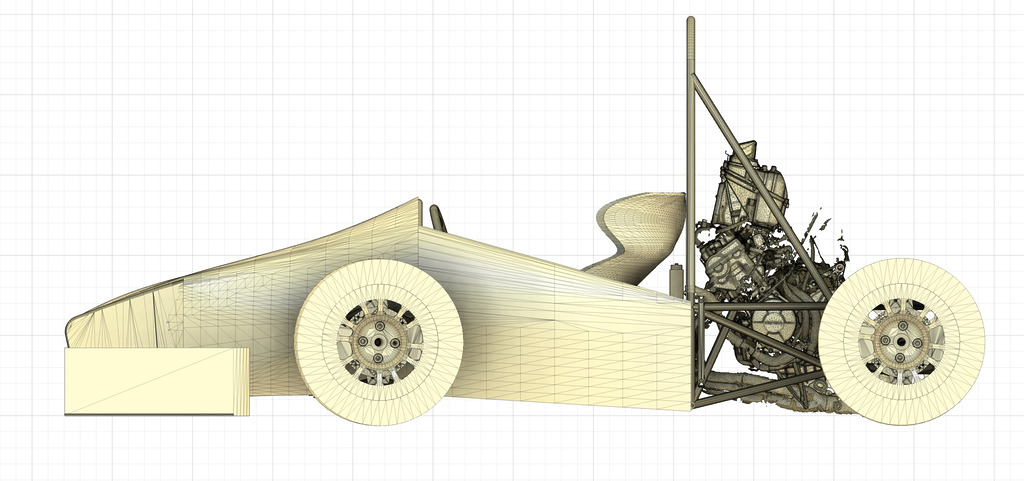Select the exhaust piping under the engine
Viewport: 1024px width, 481px height.
[760, 387]
